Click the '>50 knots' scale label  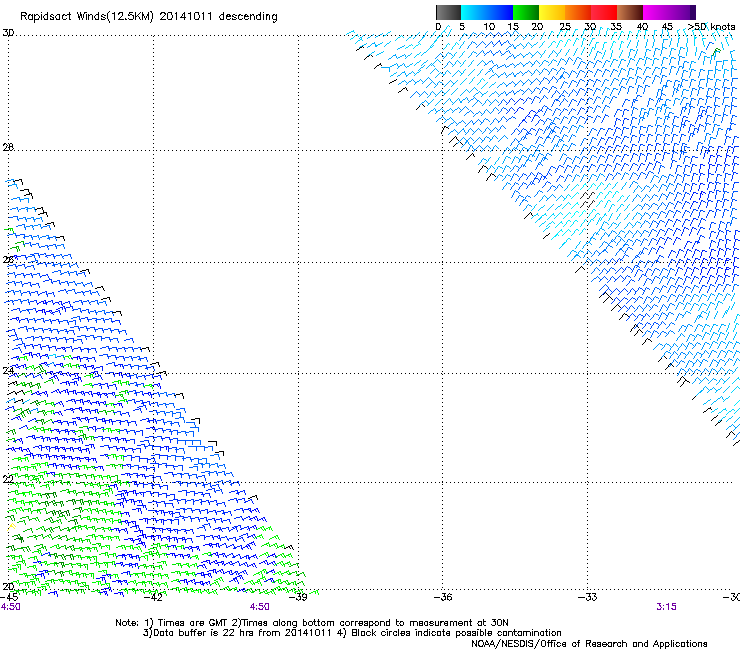pos(712,27)
